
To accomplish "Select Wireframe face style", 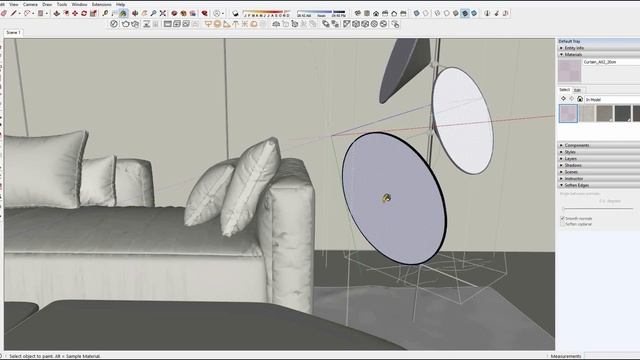I will [x=438, y=13].
